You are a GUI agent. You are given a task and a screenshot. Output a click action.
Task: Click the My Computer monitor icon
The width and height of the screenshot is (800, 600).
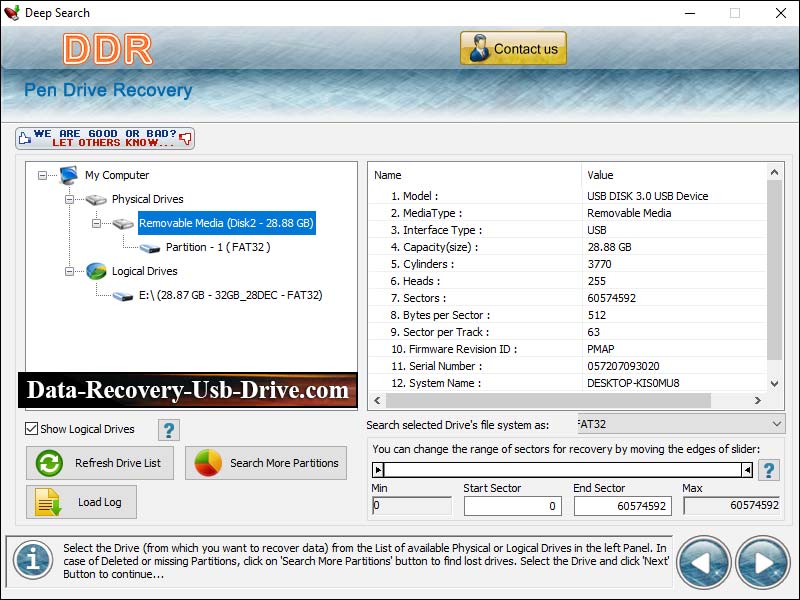tap(68, 175)
